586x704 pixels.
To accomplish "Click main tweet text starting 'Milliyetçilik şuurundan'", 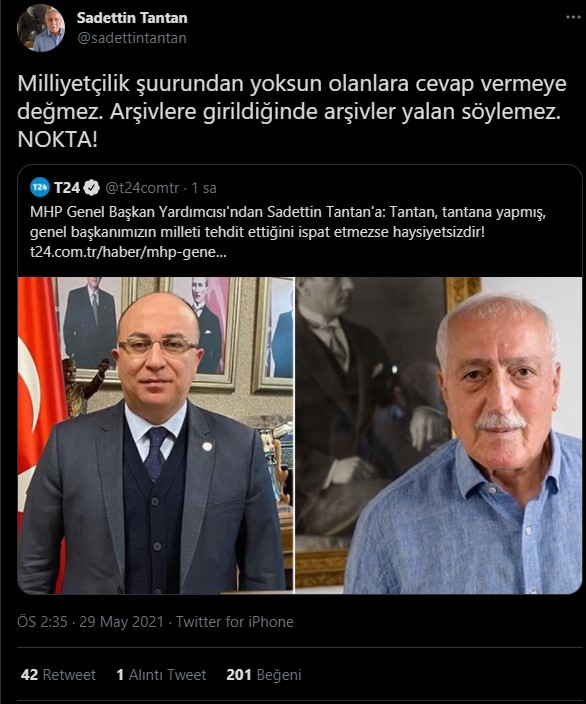I will coord(292,111).
